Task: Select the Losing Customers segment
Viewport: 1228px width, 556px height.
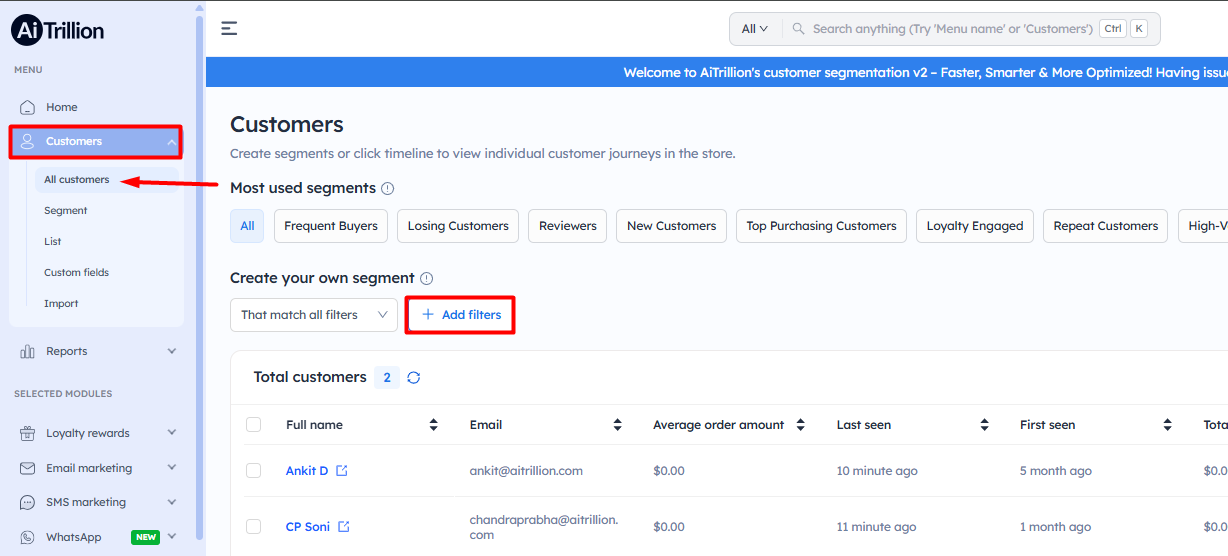Action: tap(458, 226)
